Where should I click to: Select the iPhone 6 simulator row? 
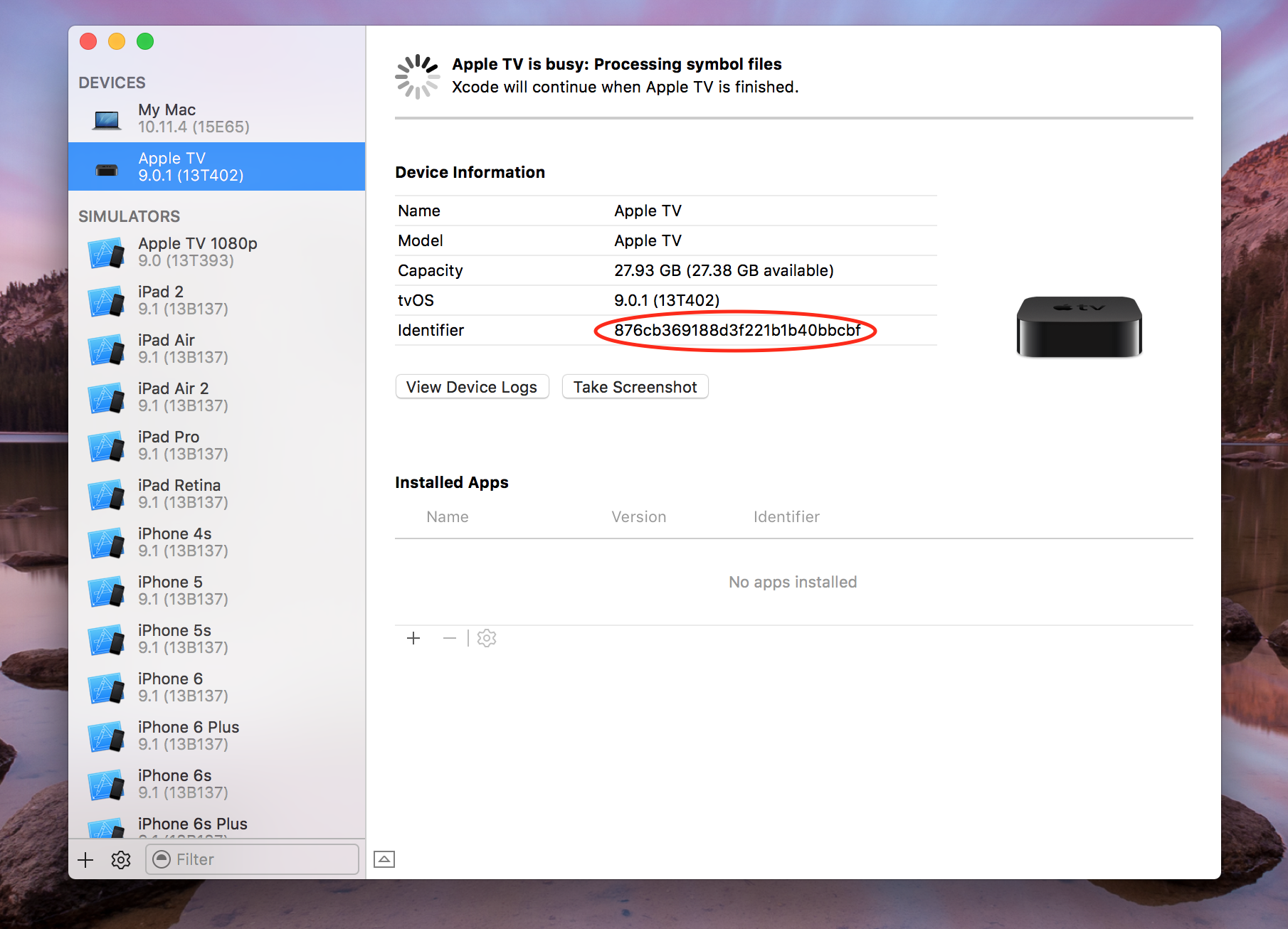217,688
